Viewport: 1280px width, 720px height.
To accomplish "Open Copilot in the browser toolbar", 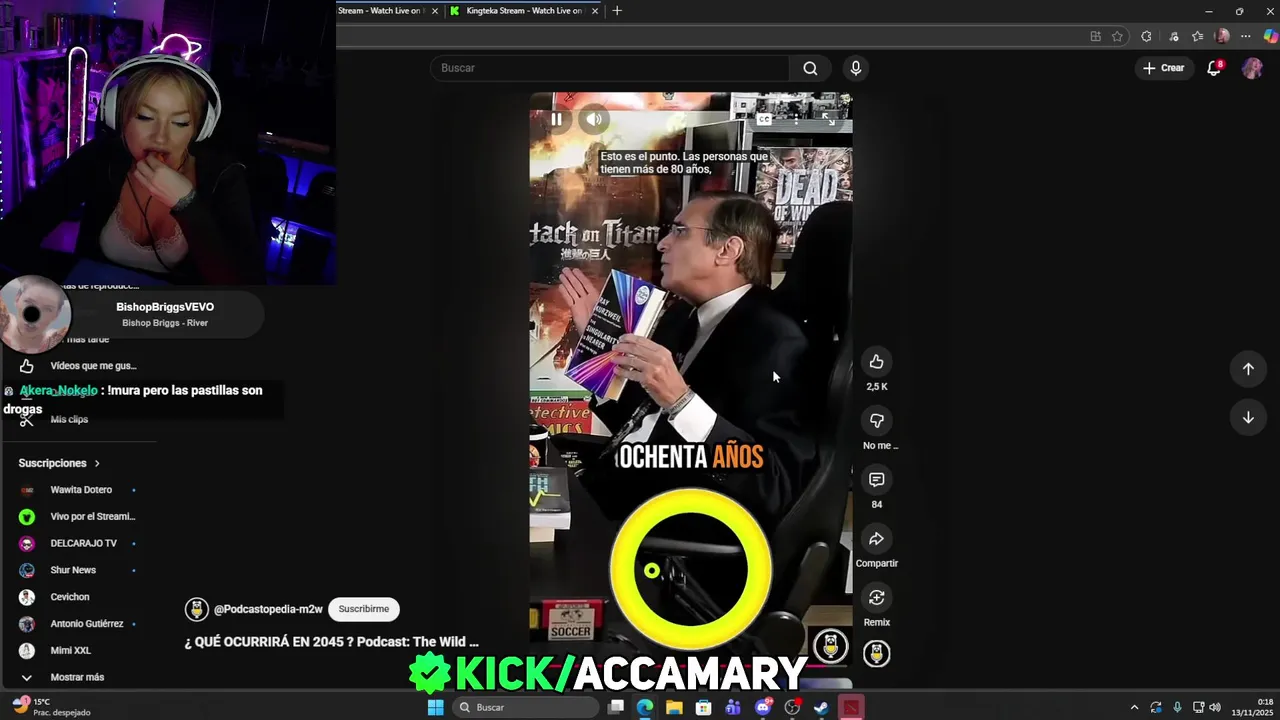I will click(1270, 36).
